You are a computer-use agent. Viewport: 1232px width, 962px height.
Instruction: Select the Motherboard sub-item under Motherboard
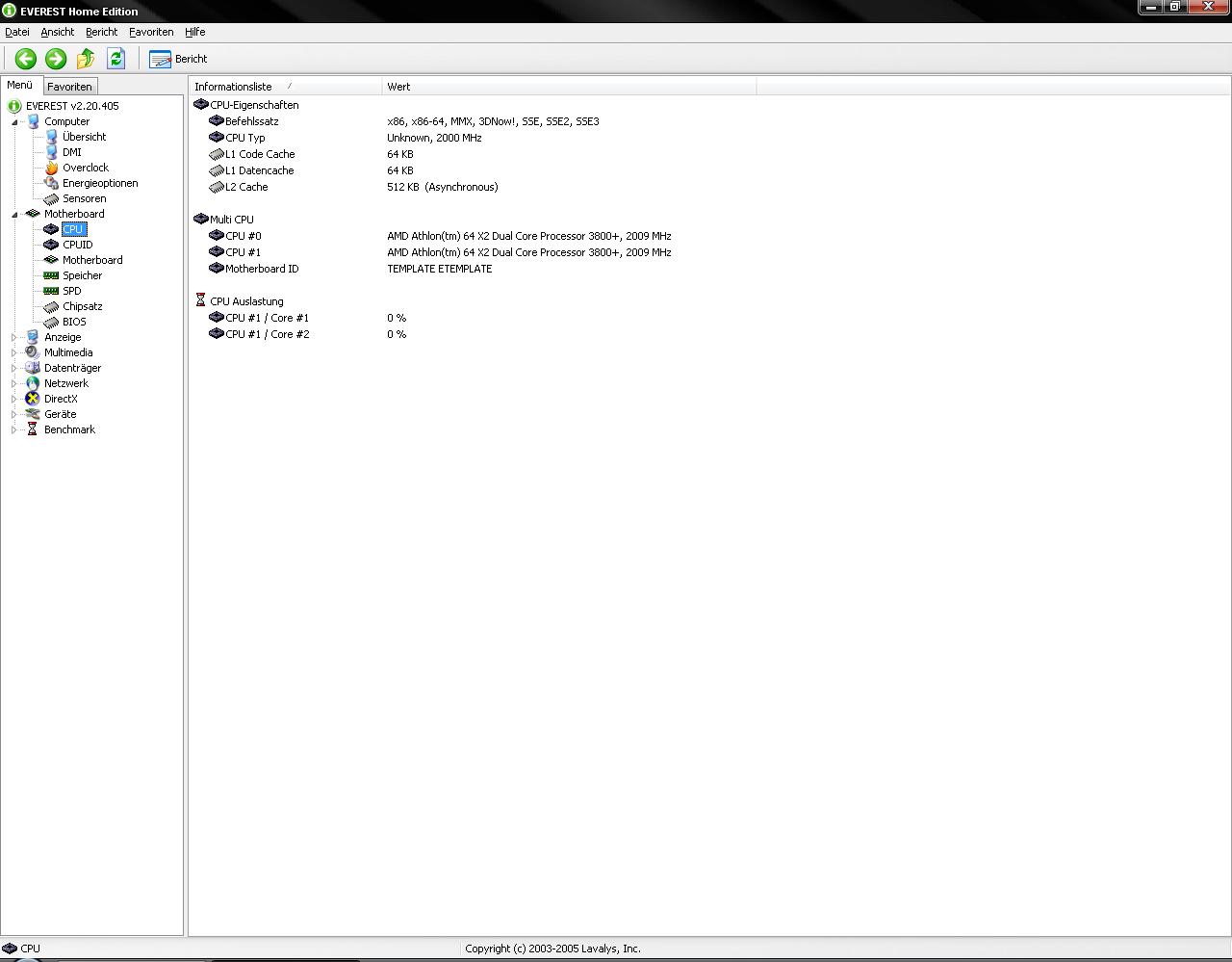(x=92, y=260)
